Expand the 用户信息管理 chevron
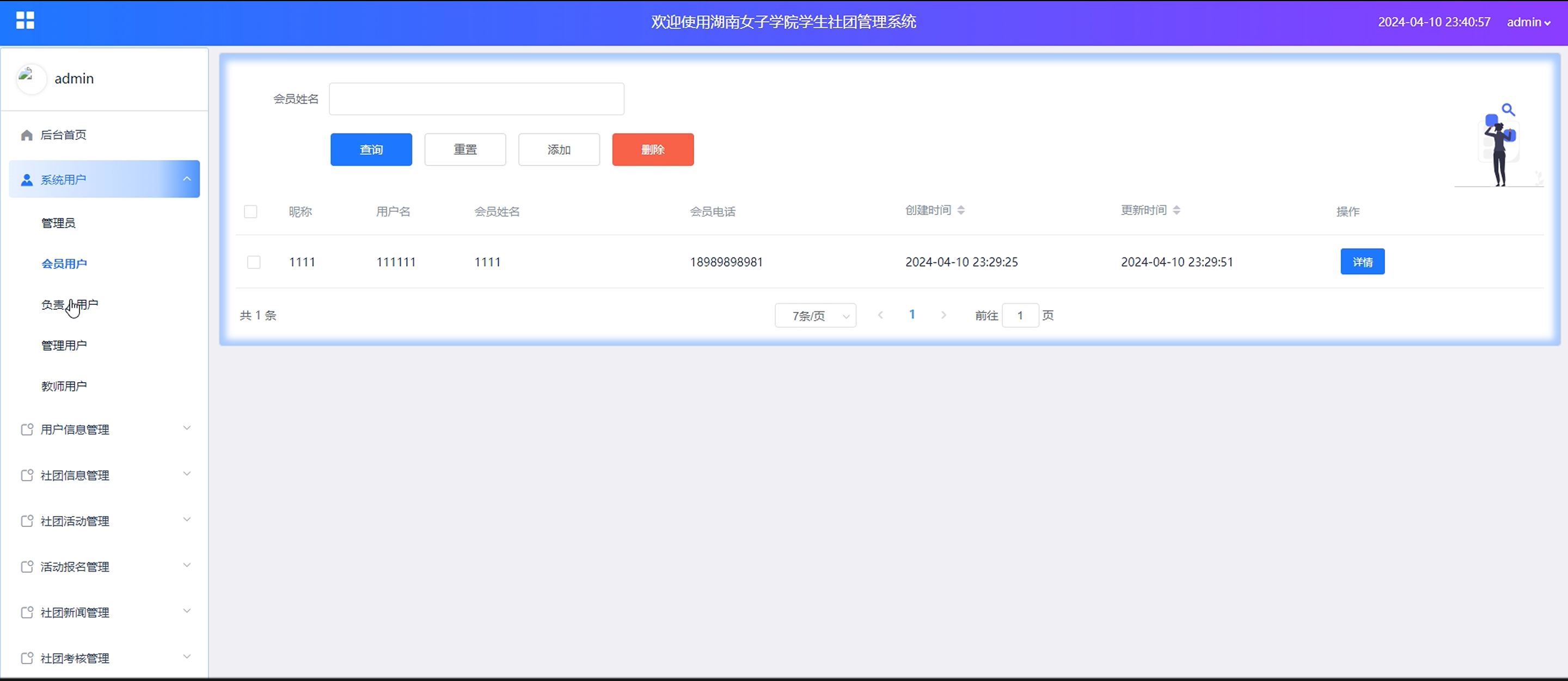 tap(187, 428)
